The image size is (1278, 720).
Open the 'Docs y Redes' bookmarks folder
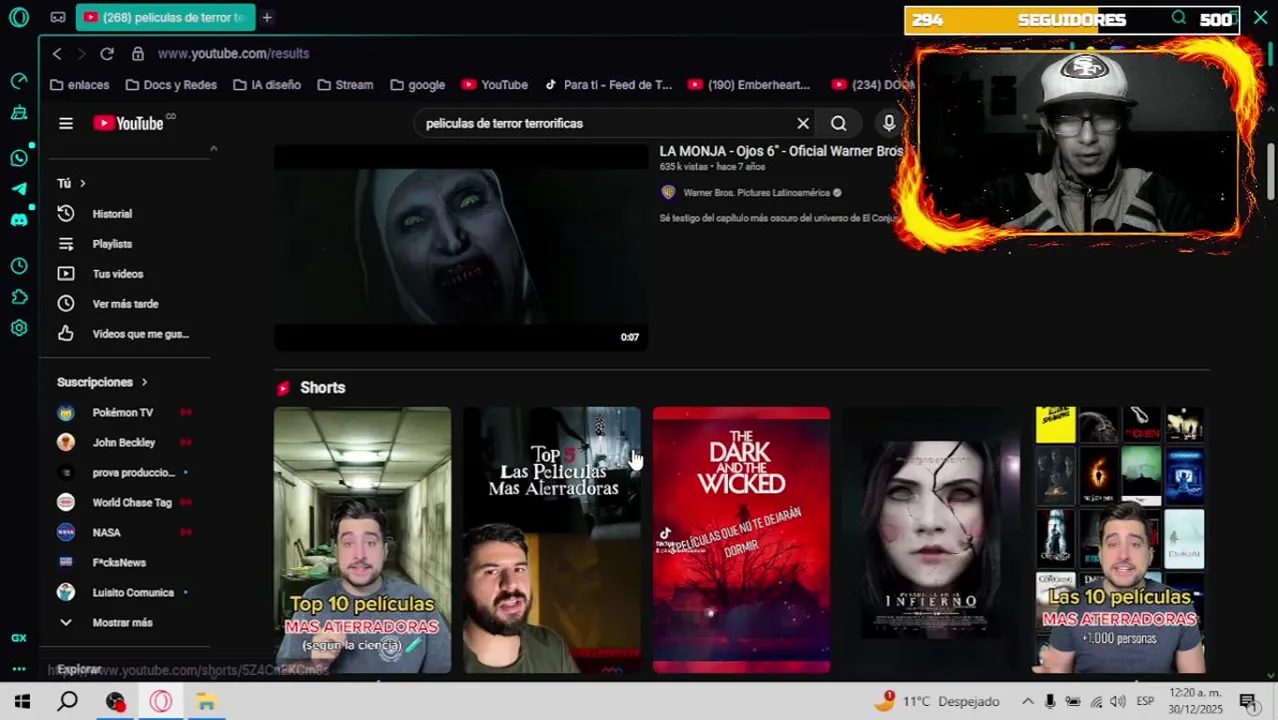tap(171, 85)
